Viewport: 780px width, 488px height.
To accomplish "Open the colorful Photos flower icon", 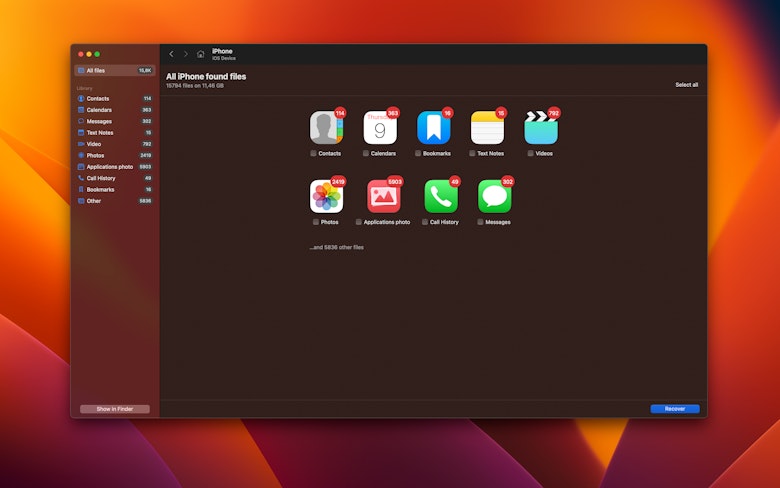I will coord(326,196).
